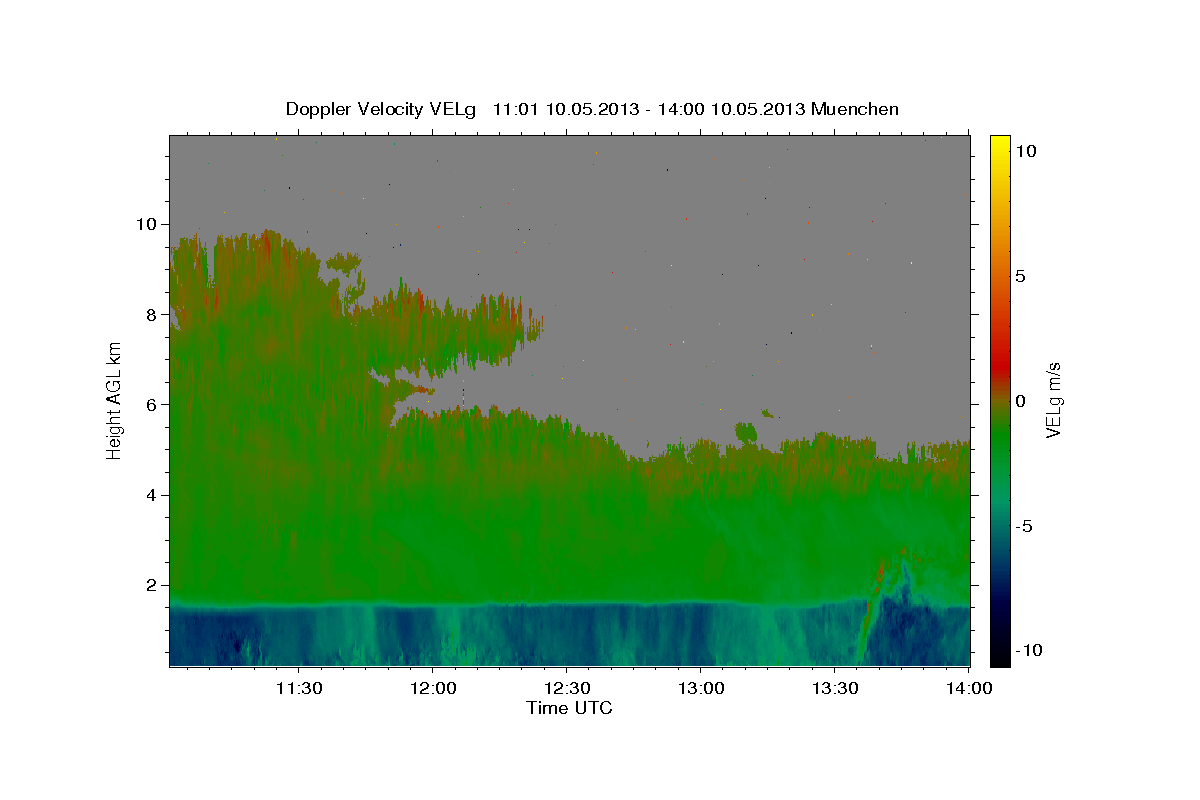Click the 13:30 time tick label

tap(834, 689)
